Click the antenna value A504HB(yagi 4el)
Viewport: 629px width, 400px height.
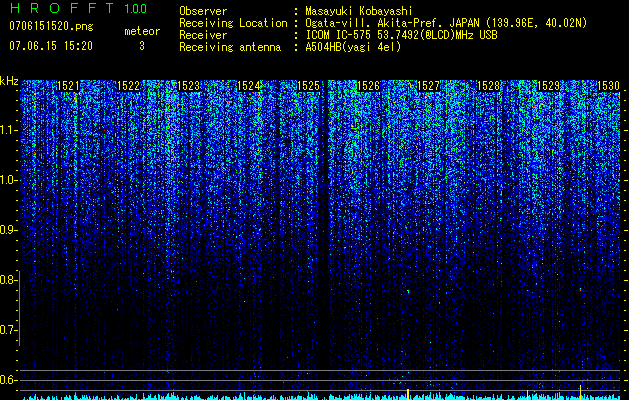pyautogui.click(x=353, y=47)
